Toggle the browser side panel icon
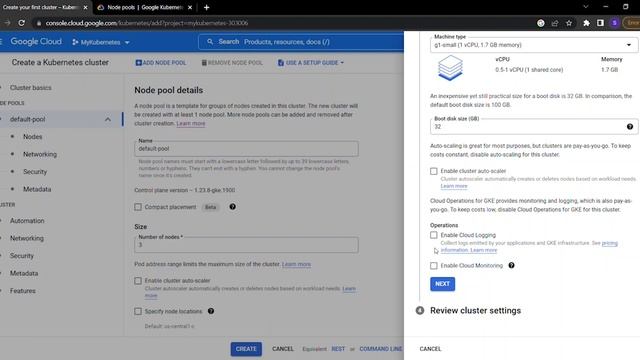This screenshot has height=360, width=640. point(600,23)
